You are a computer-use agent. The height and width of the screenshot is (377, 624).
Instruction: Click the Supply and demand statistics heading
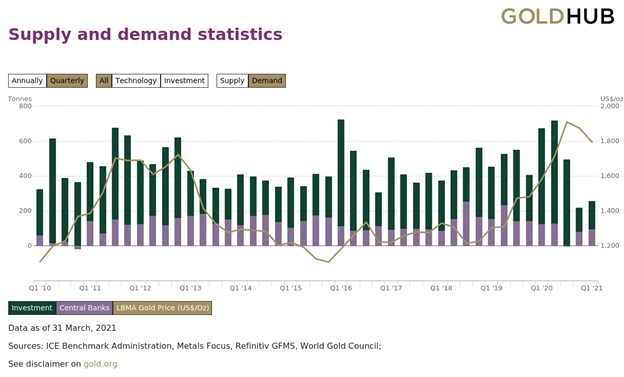pos(145,34)
